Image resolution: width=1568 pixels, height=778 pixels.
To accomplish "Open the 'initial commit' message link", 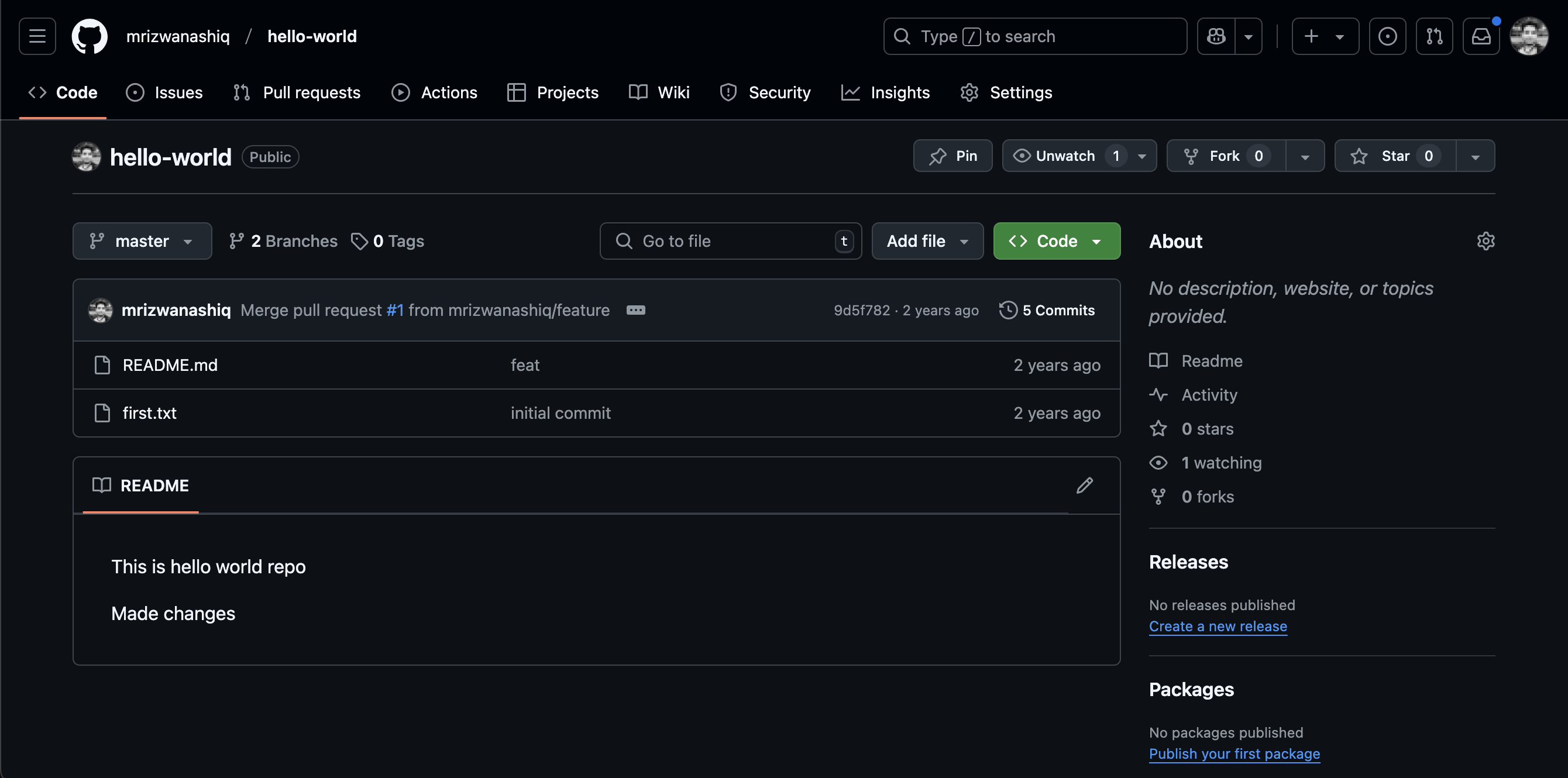I will pyautogui.click(x=561, y=413).
